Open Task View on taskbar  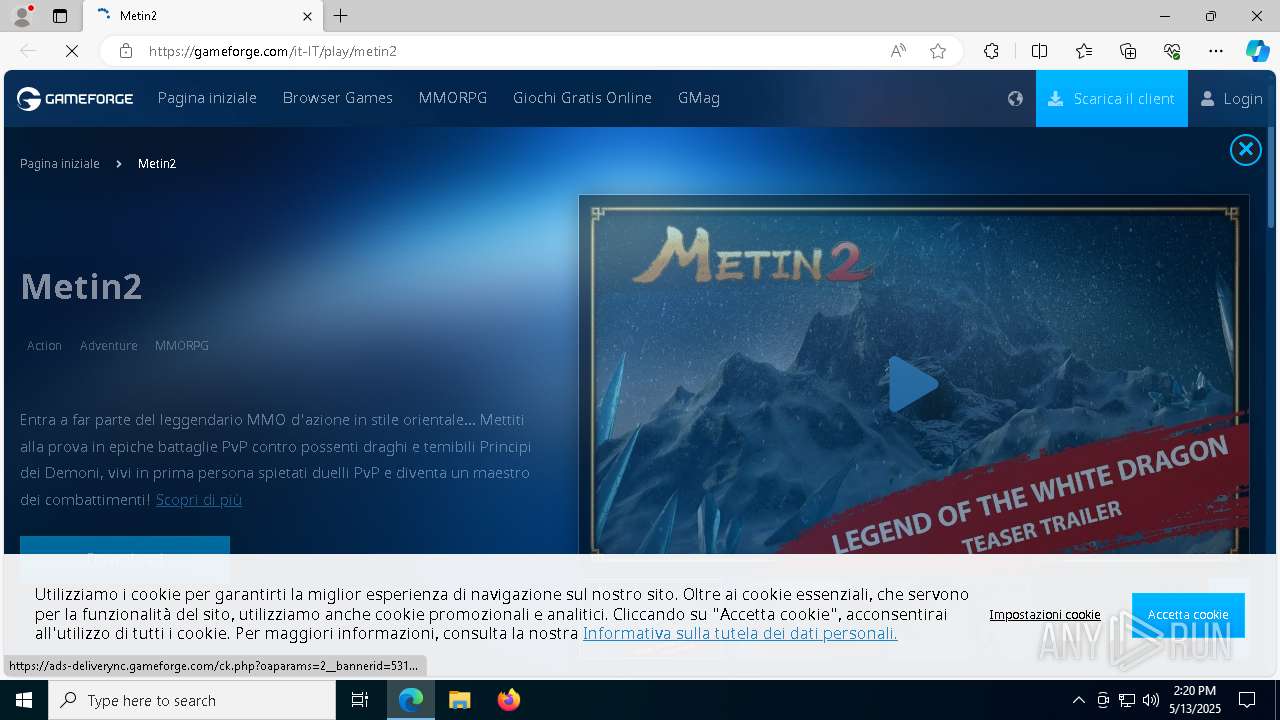(360, 700)
